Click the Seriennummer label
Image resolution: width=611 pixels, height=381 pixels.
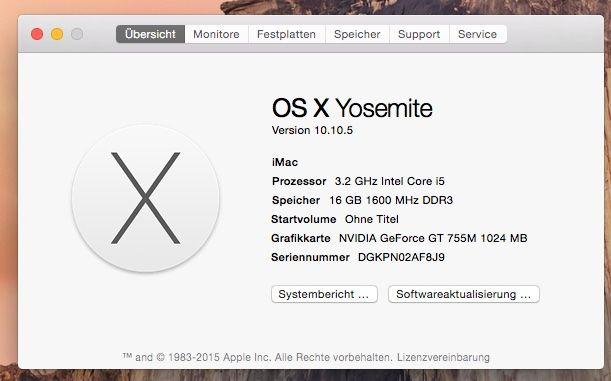click(310, 258)
